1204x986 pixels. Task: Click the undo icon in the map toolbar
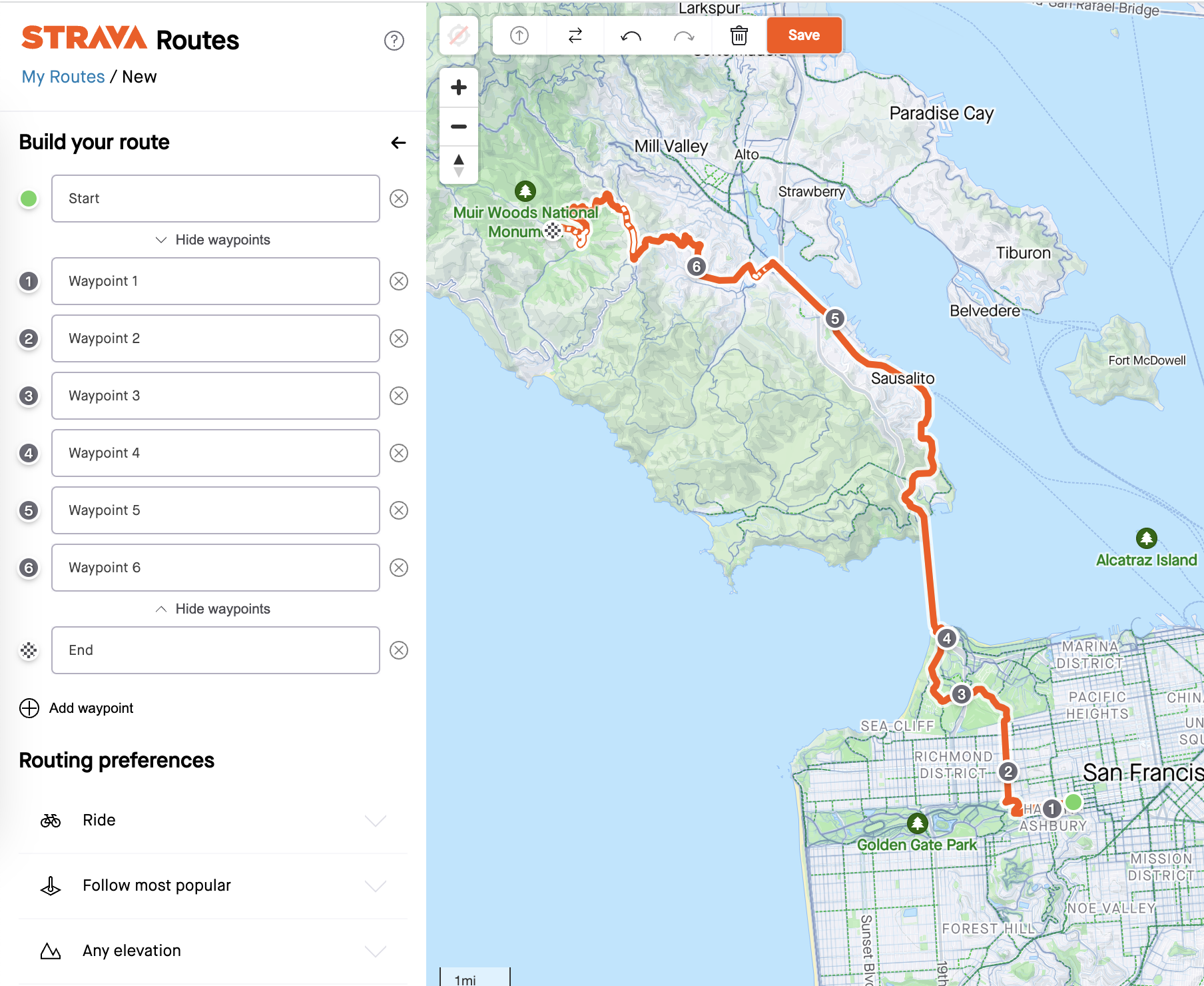tap(629, 35)
